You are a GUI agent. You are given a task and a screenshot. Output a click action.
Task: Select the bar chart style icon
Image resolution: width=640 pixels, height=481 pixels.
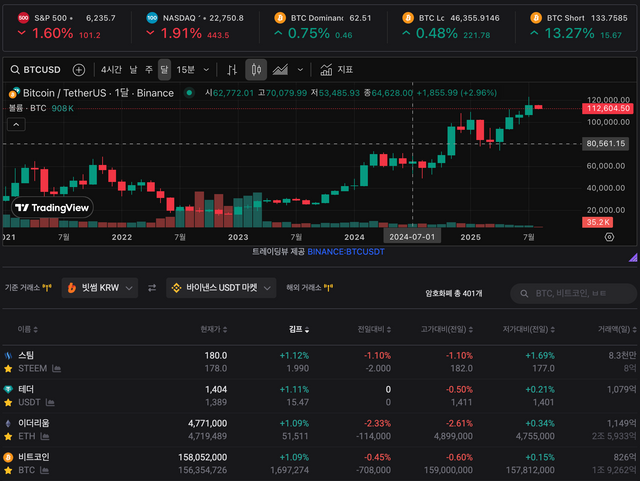[x=232, y=70]
